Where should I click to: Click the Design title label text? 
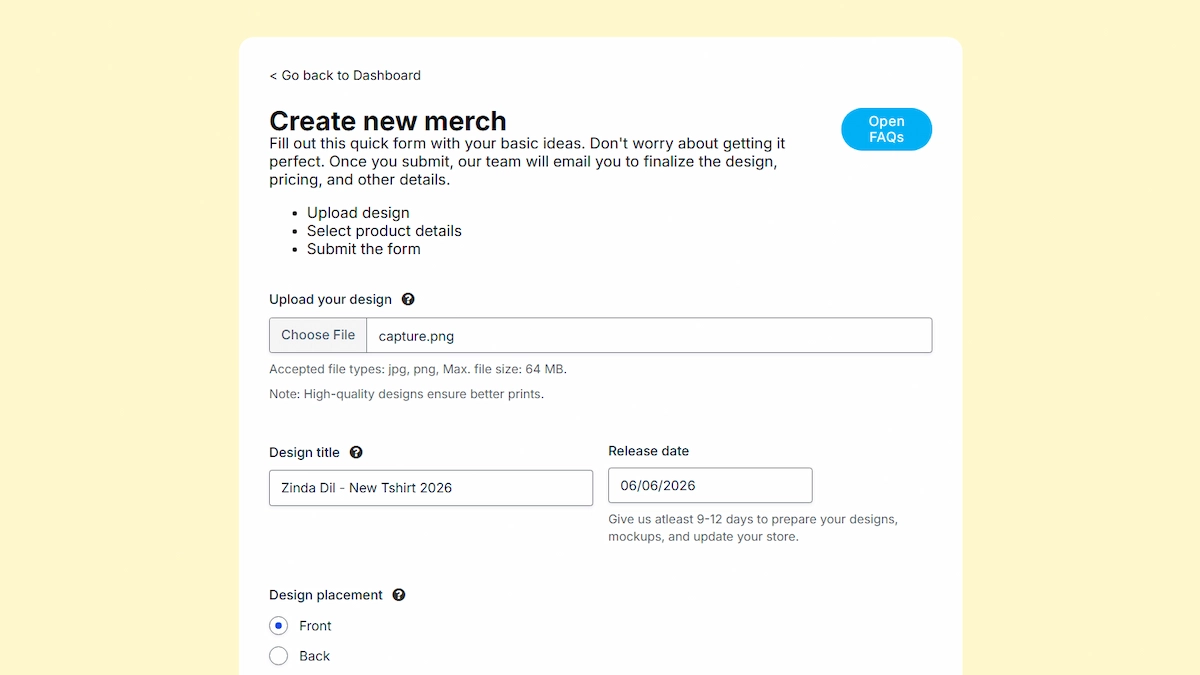[x=304, y=452]
